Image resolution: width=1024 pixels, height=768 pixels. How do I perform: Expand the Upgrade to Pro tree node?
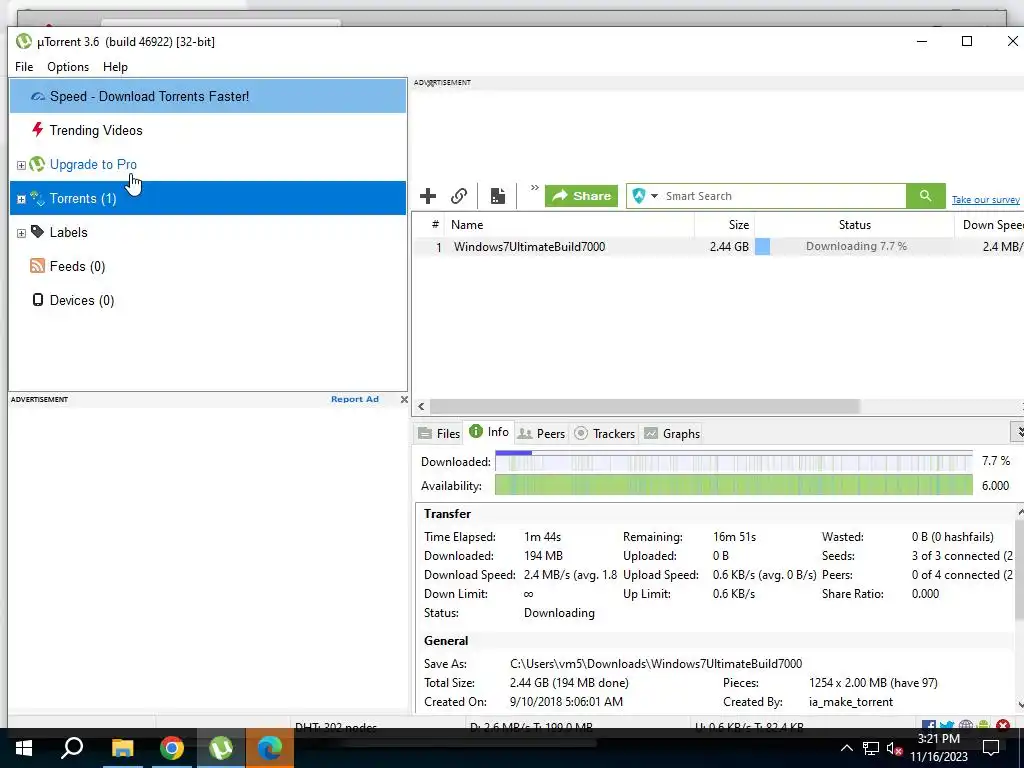coord(21,165)
